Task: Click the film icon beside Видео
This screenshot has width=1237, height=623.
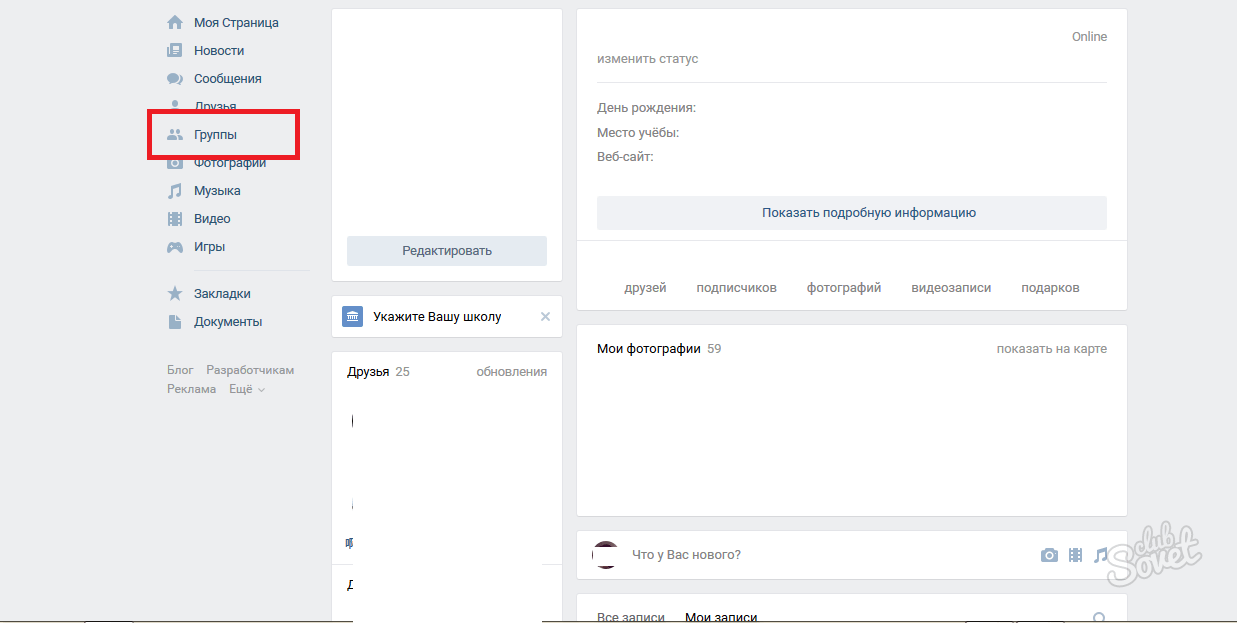Action: (175, 218)
